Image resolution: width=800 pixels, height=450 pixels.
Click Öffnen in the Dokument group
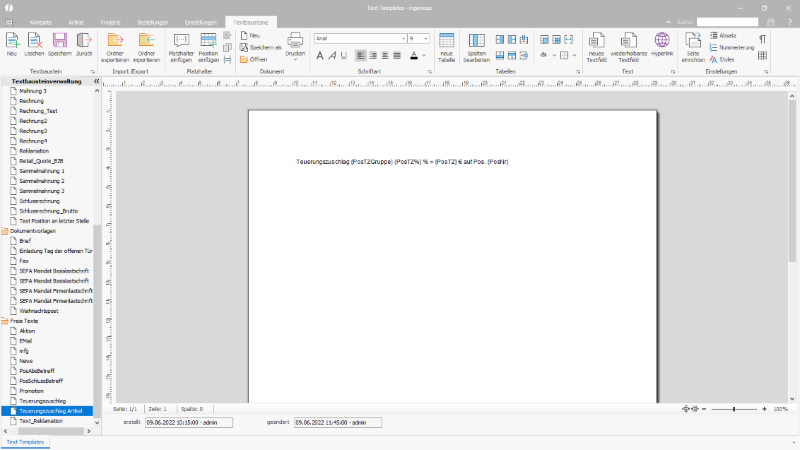pyautogui.click(x=254, y=59)
